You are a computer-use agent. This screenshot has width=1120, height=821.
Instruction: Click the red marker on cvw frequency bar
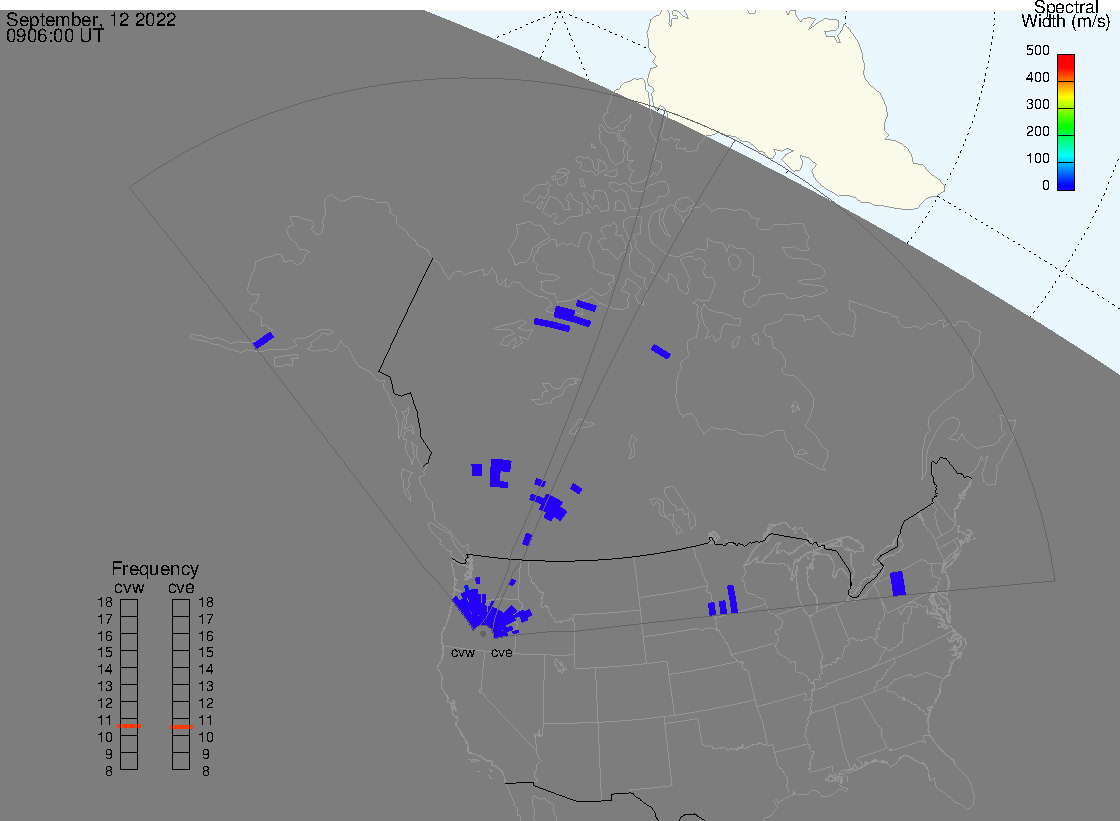129,726
